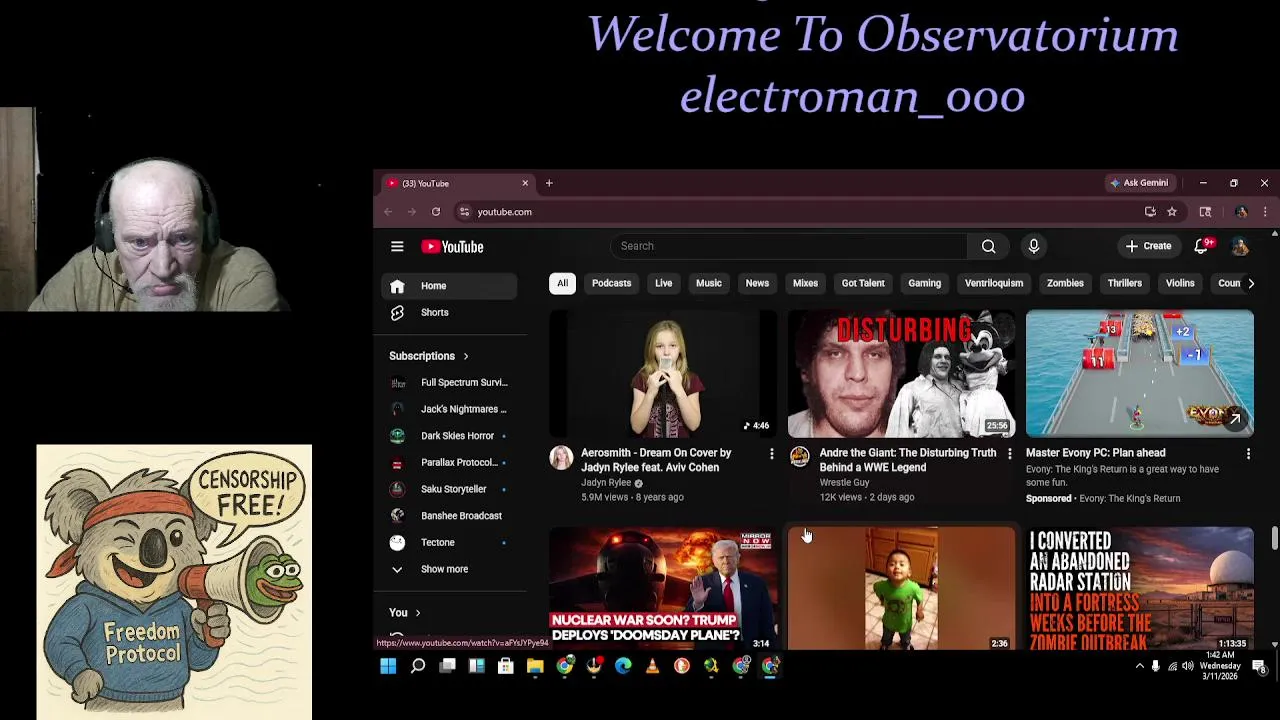1280x720 pixels.
Task: Start voice search with the microphone
Action: click(1033, 246)
